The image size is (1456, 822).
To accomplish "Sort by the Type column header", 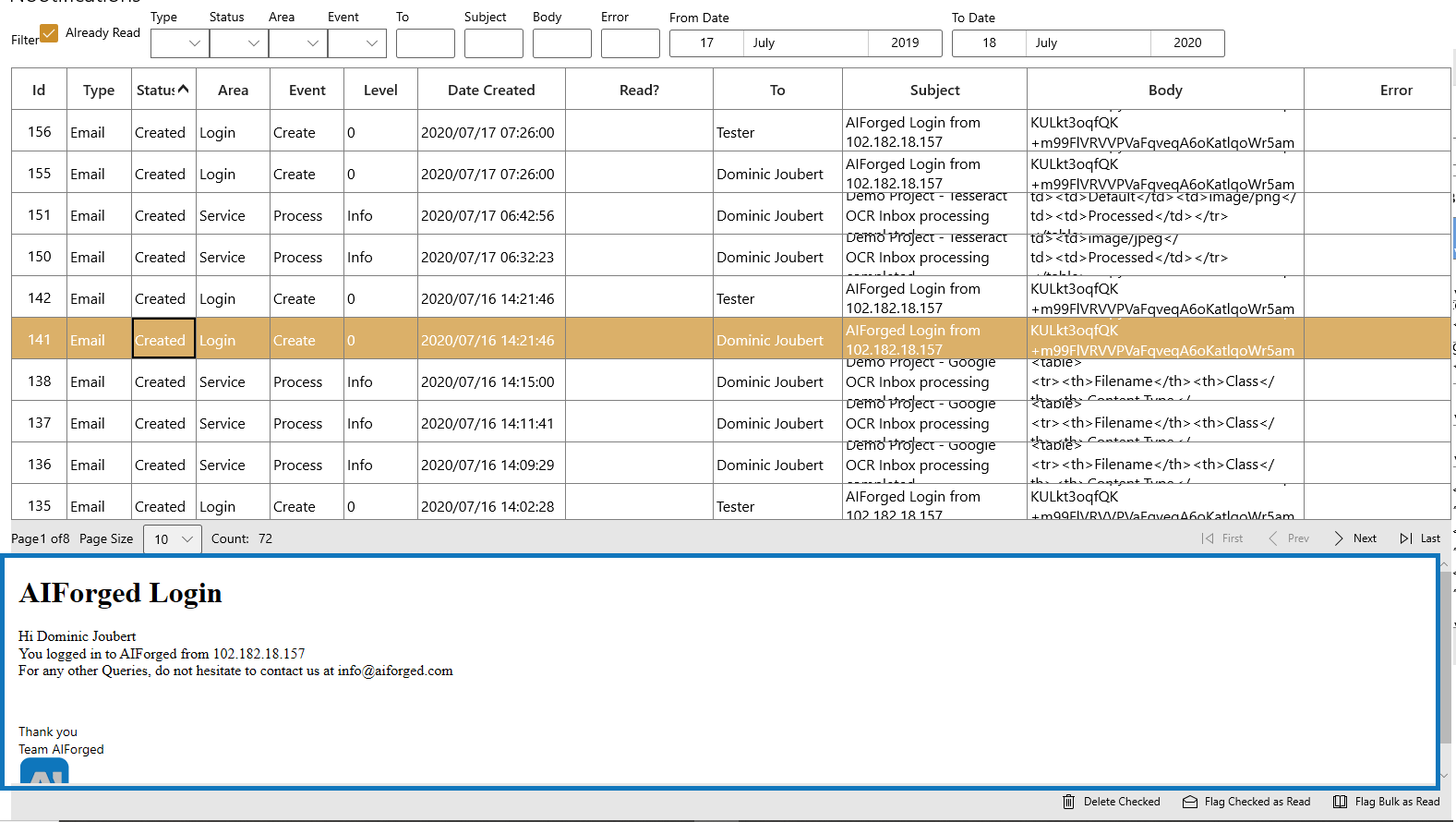I will 99,90.
